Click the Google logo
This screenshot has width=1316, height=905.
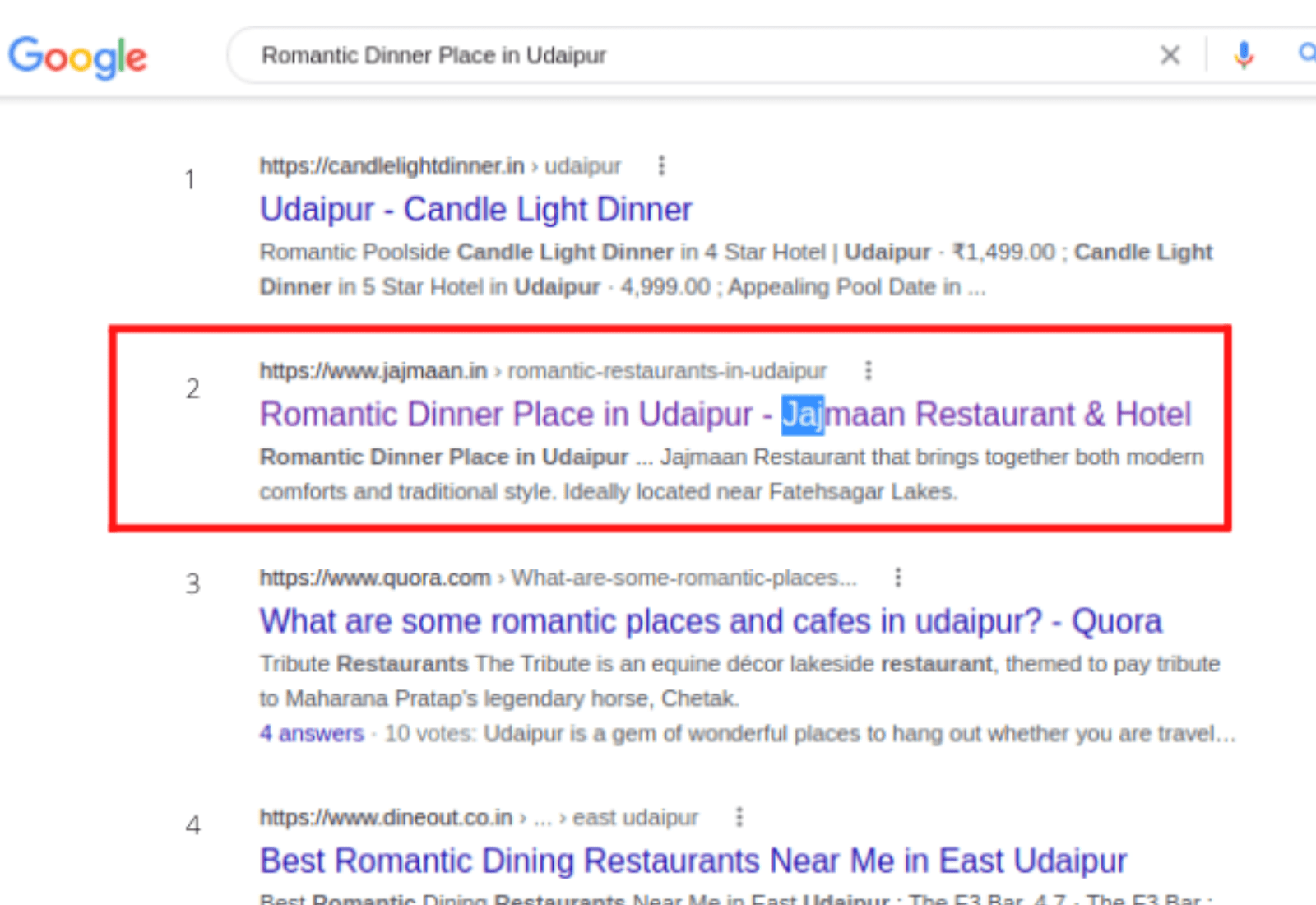point(77,57)
